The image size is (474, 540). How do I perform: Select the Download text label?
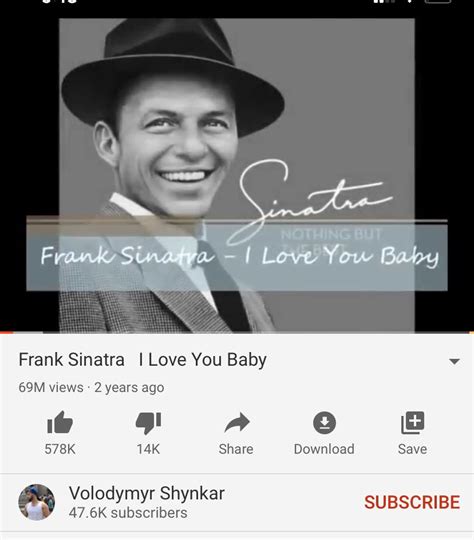(324, 449)
